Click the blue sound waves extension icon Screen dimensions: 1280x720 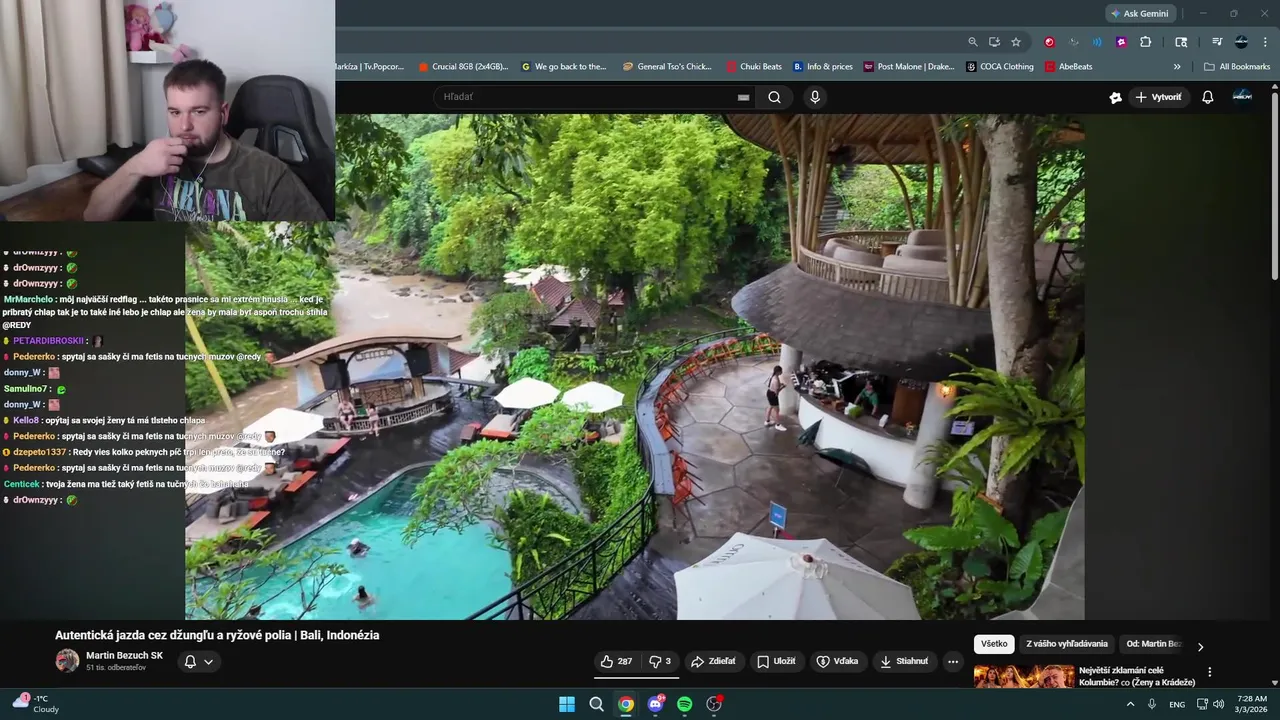coord(1097,42)
